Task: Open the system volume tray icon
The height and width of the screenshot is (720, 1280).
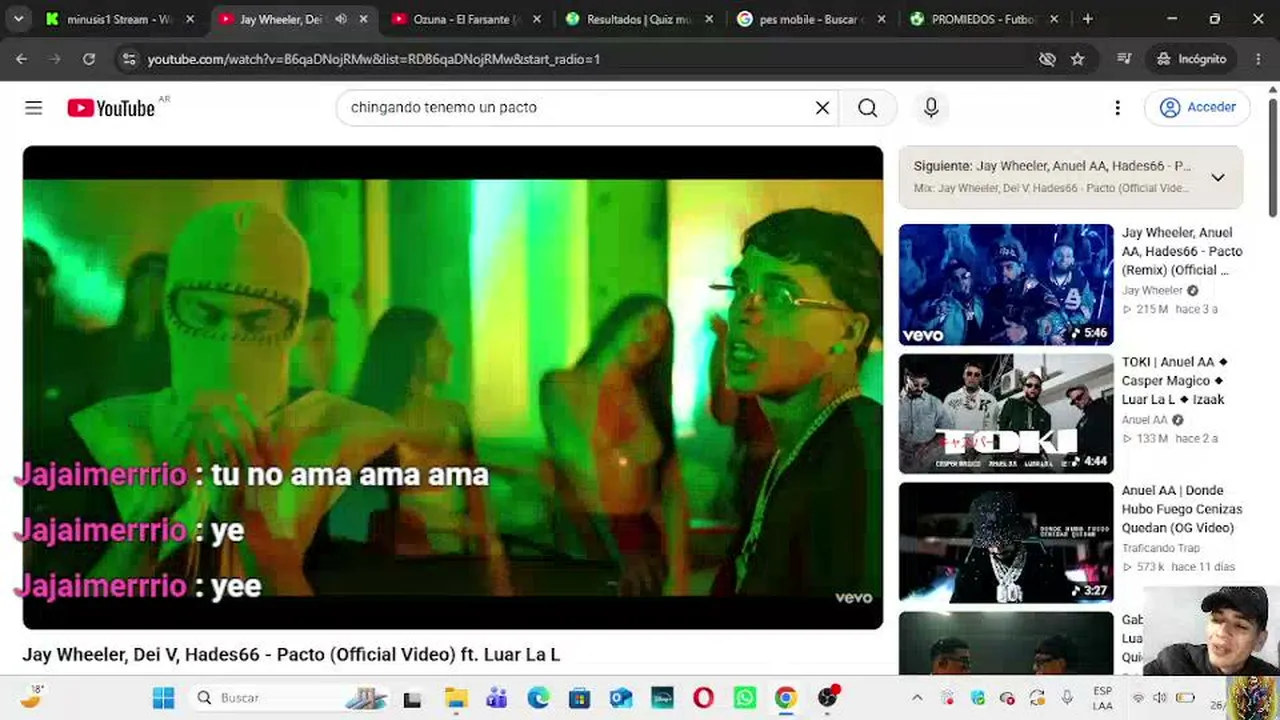Action: (1160, 698)
